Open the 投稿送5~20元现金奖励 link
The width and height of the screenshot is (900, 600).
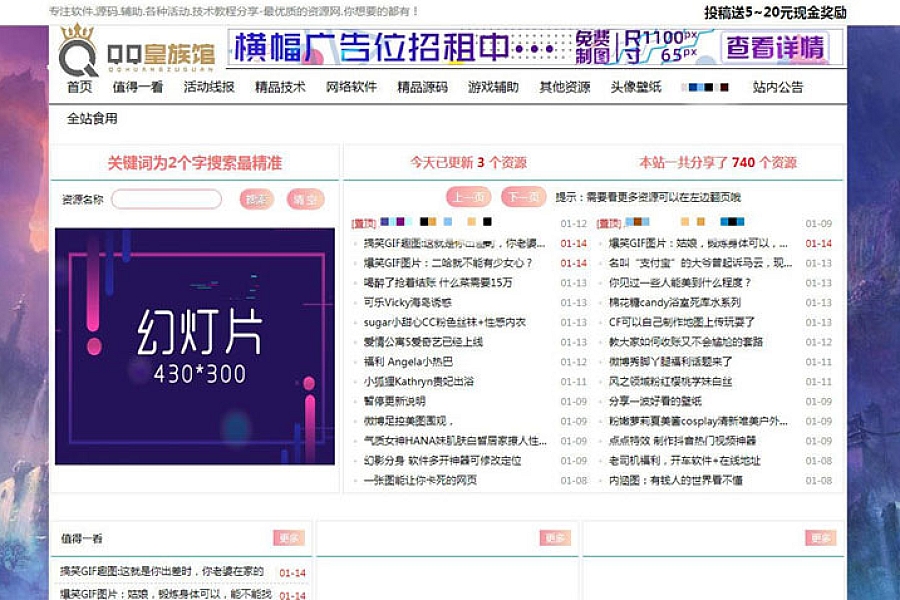coord(775,12)
